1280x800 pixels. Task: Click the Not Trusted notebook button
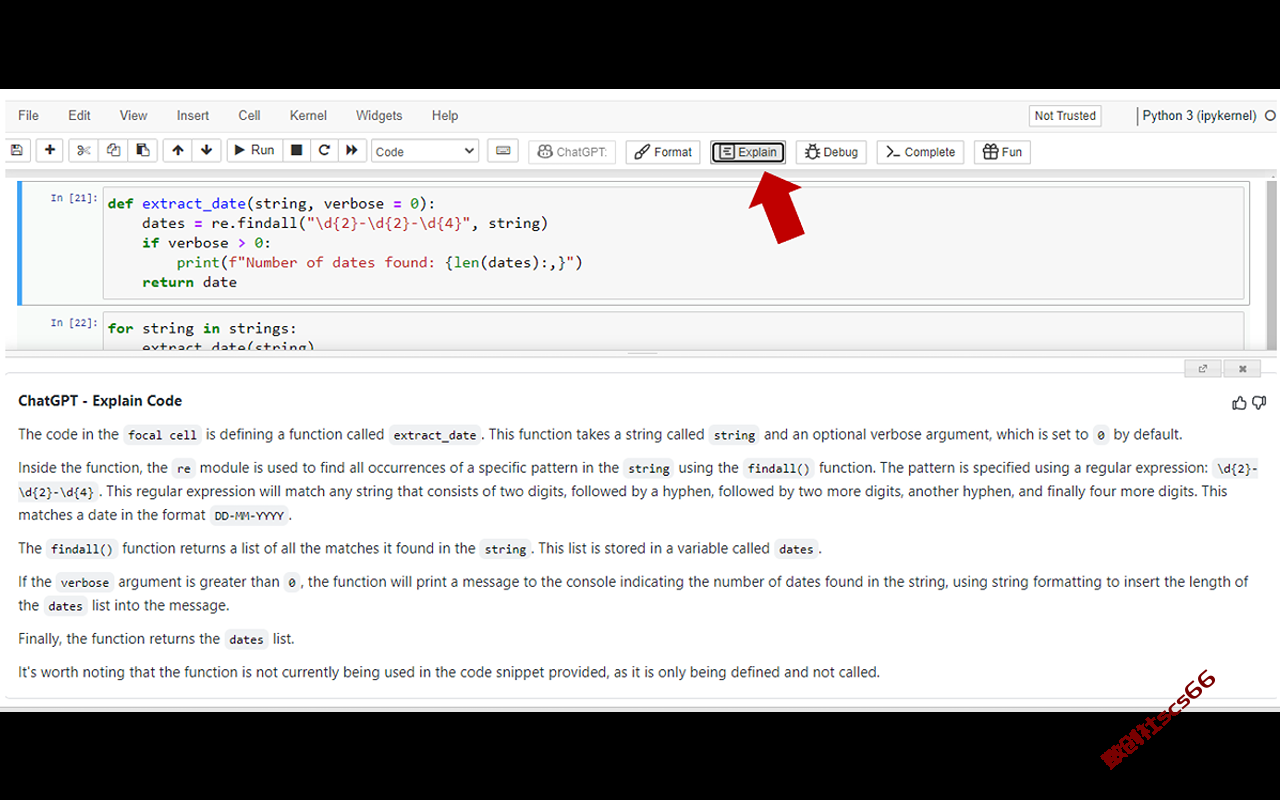(x=1065, y=116)
